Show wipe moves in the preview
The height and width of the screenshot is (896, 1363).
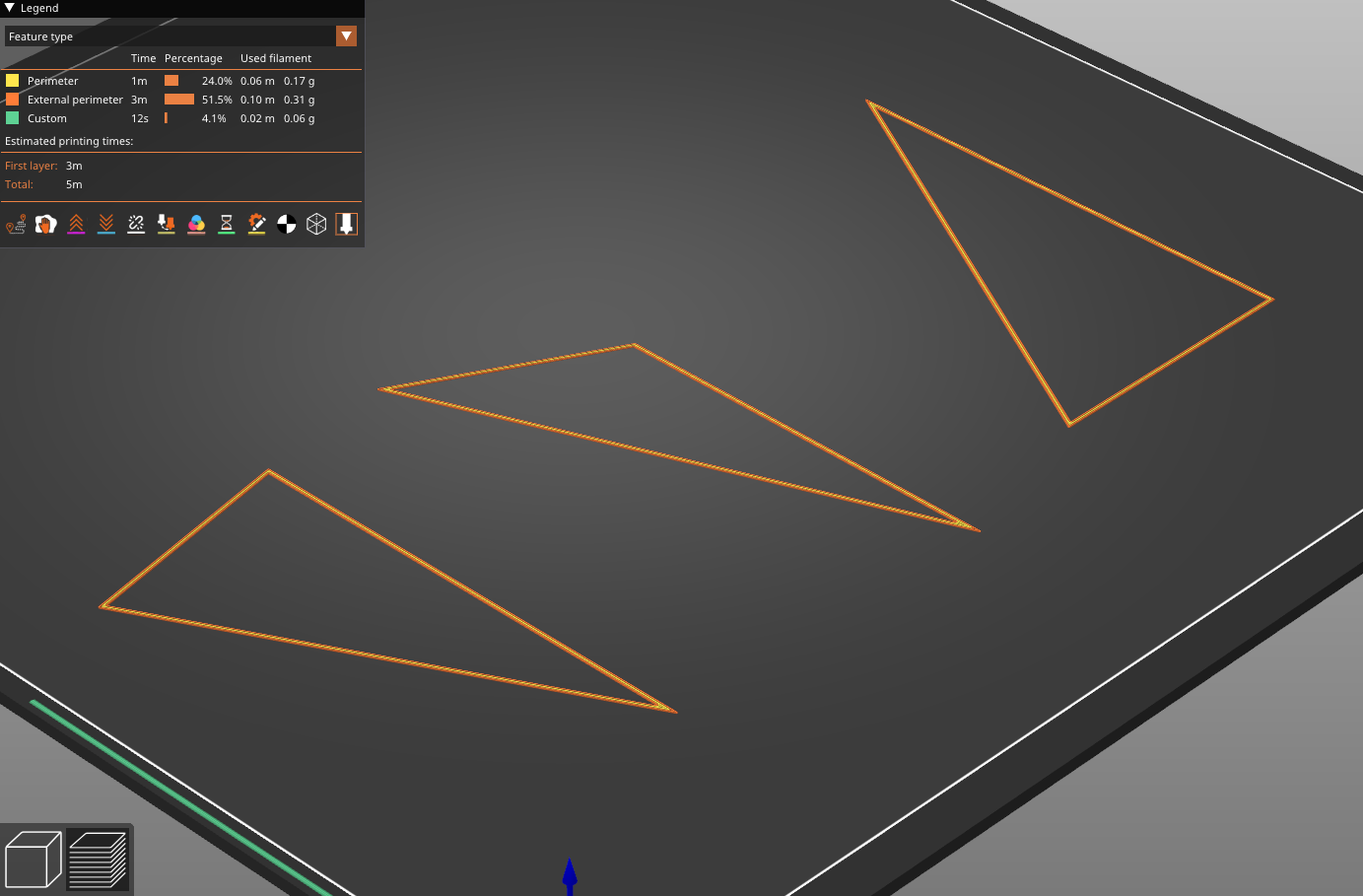click(45, 224)
